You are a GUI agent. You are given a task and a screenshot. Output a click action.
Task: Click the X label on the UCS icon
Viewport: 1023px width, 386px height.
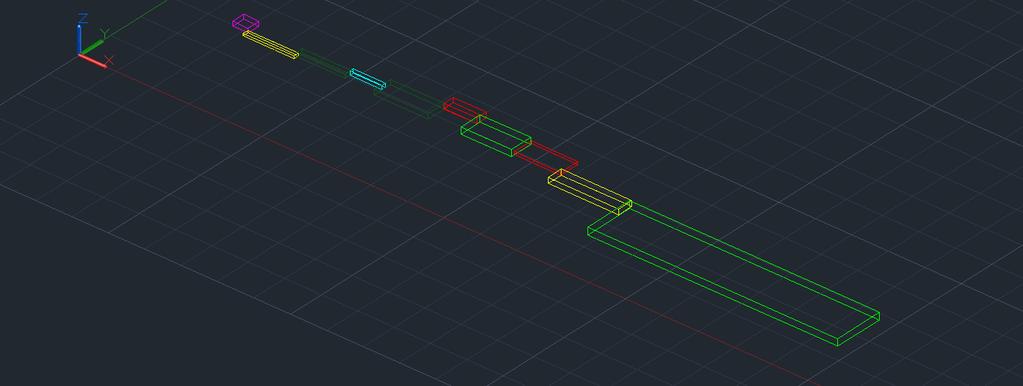[x=109, y=60]
